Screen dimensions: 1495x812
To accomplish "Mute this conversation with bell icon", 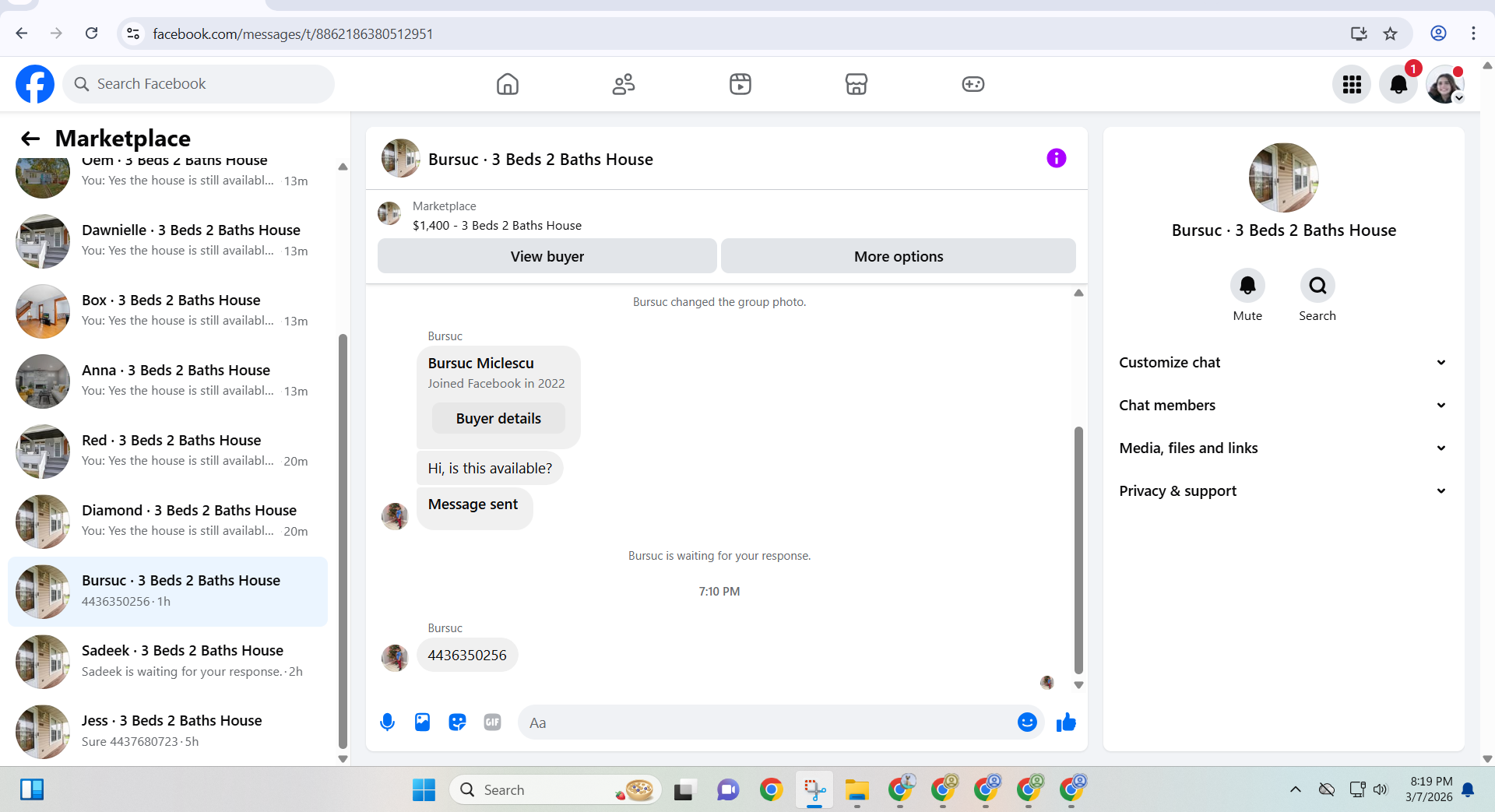I will click(1247, 286).
